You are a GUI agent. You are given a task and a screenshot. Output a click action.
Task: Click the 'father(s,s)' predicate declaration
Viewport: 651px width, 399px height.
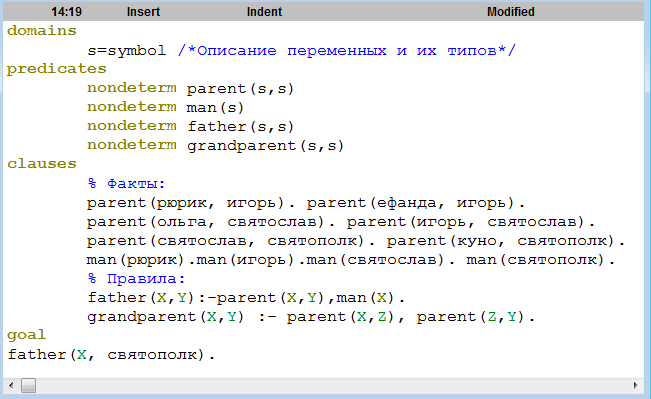240,126
